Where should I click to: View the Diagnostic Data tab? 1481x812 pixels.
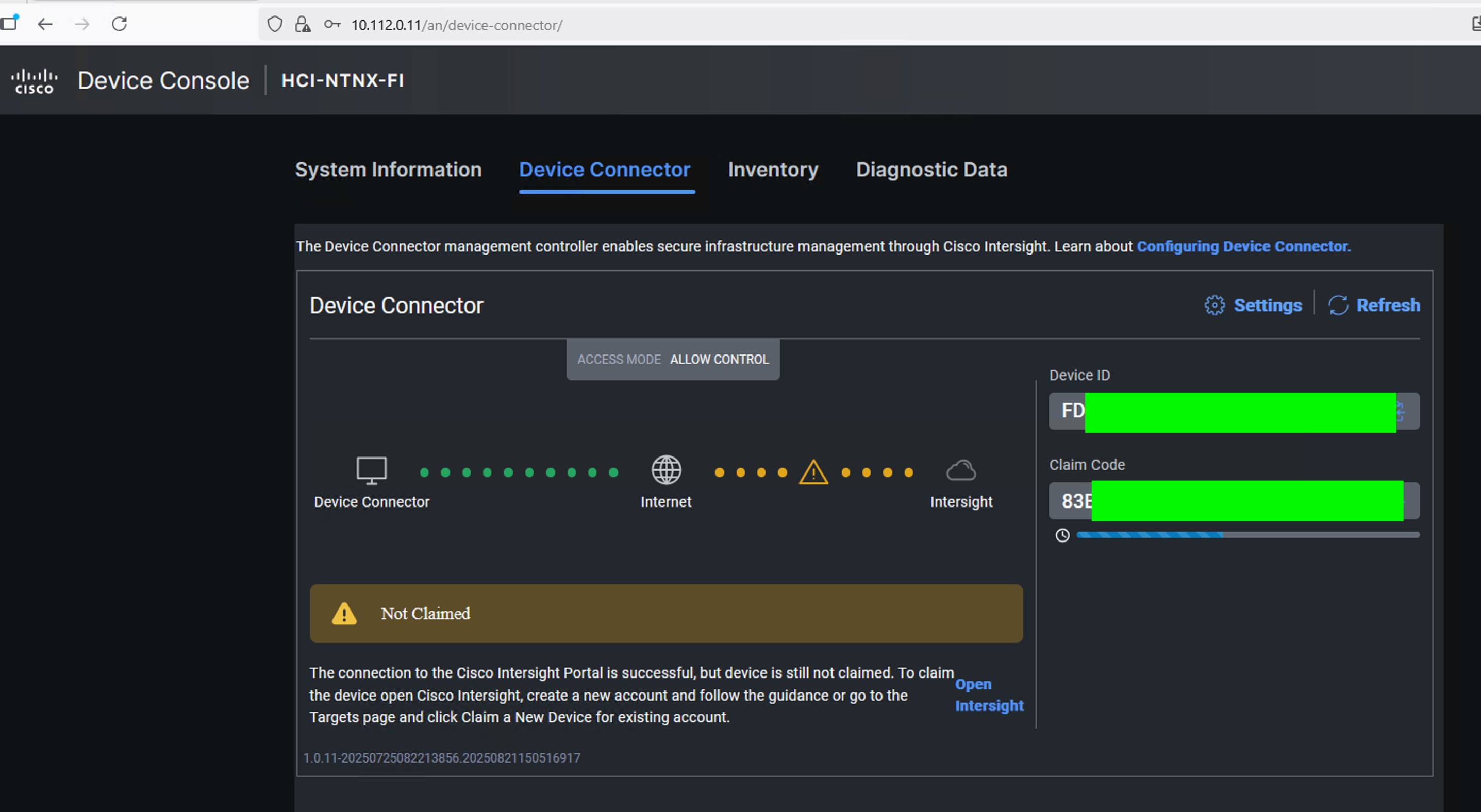pos(931,170)
